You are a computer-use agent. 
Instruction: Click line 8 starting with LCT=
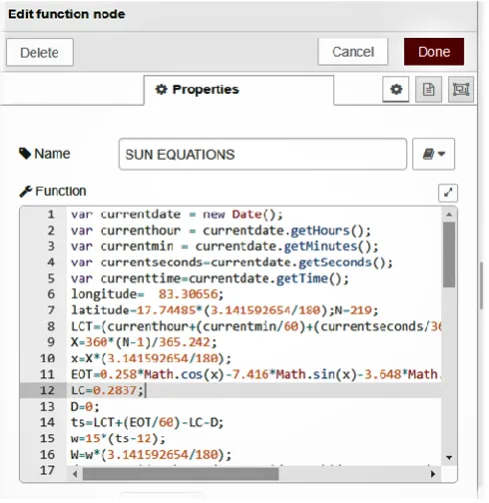tap(256, 326)
